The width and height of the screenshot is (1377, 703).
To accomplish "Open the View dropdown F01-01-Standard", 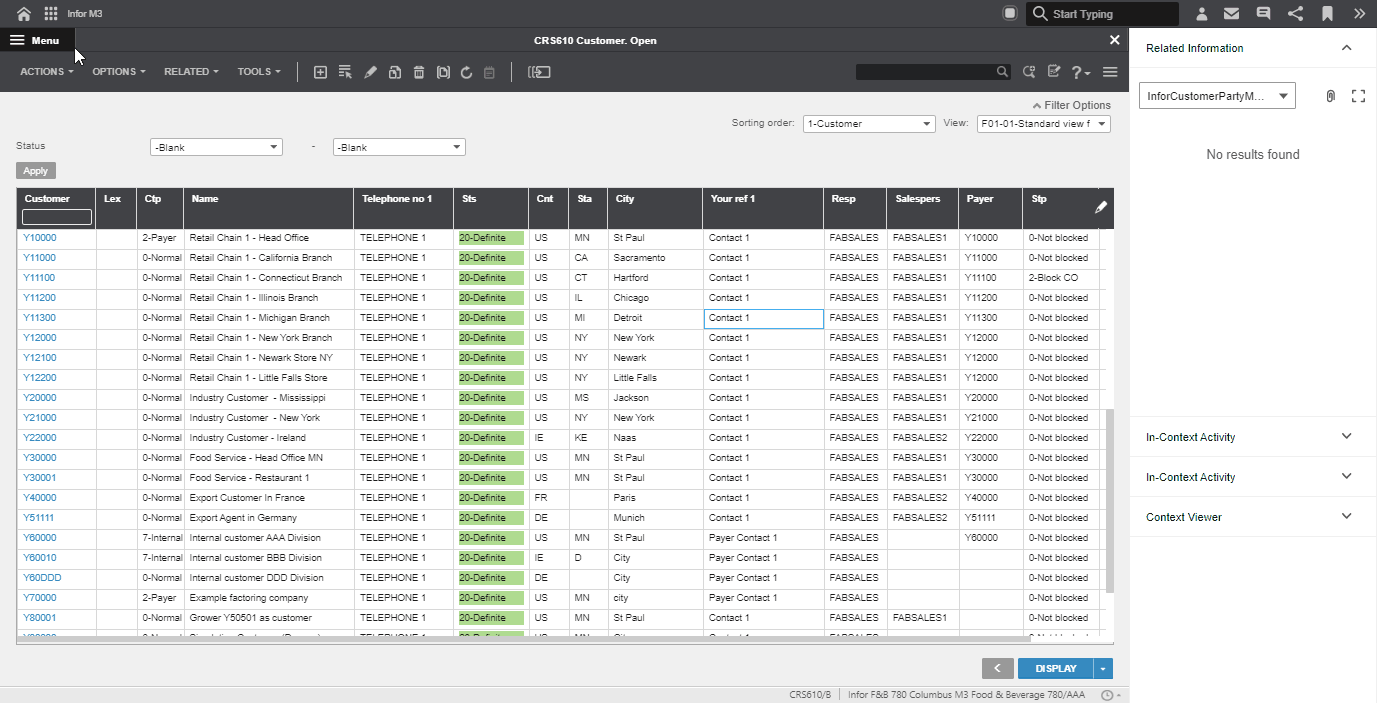I will pyautogui.click(x=1043, y=124).
